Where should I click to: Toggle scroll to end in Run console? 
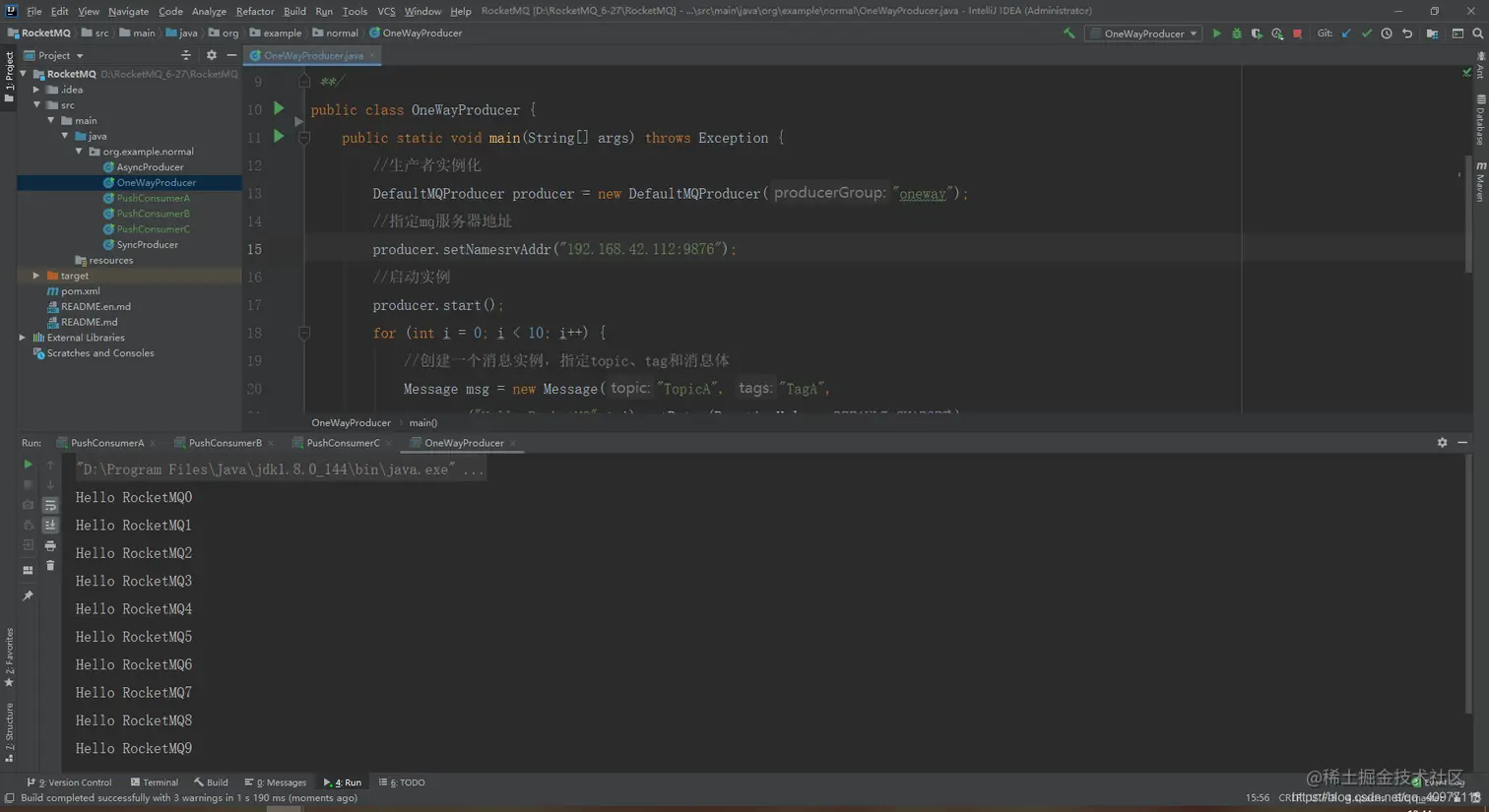pyautogui.click(x=50, y=526)
